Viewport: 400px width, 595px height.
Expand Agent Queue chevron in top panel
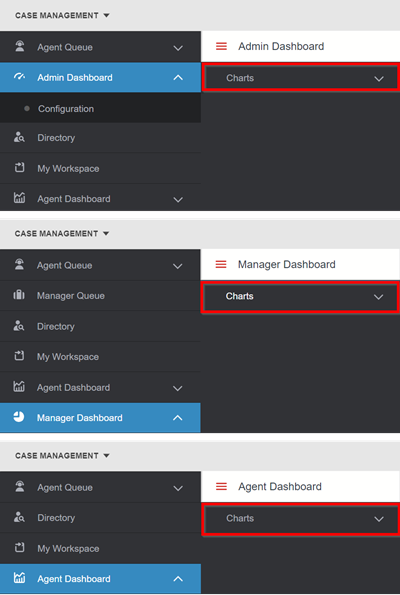click(178, 48)
